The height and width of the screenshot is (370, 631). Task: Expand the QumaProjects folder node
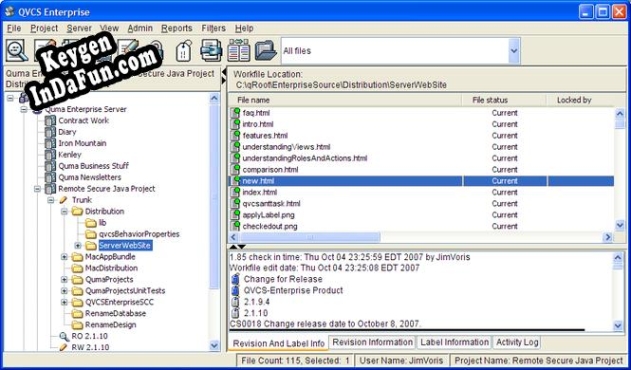tap(64, 279)
